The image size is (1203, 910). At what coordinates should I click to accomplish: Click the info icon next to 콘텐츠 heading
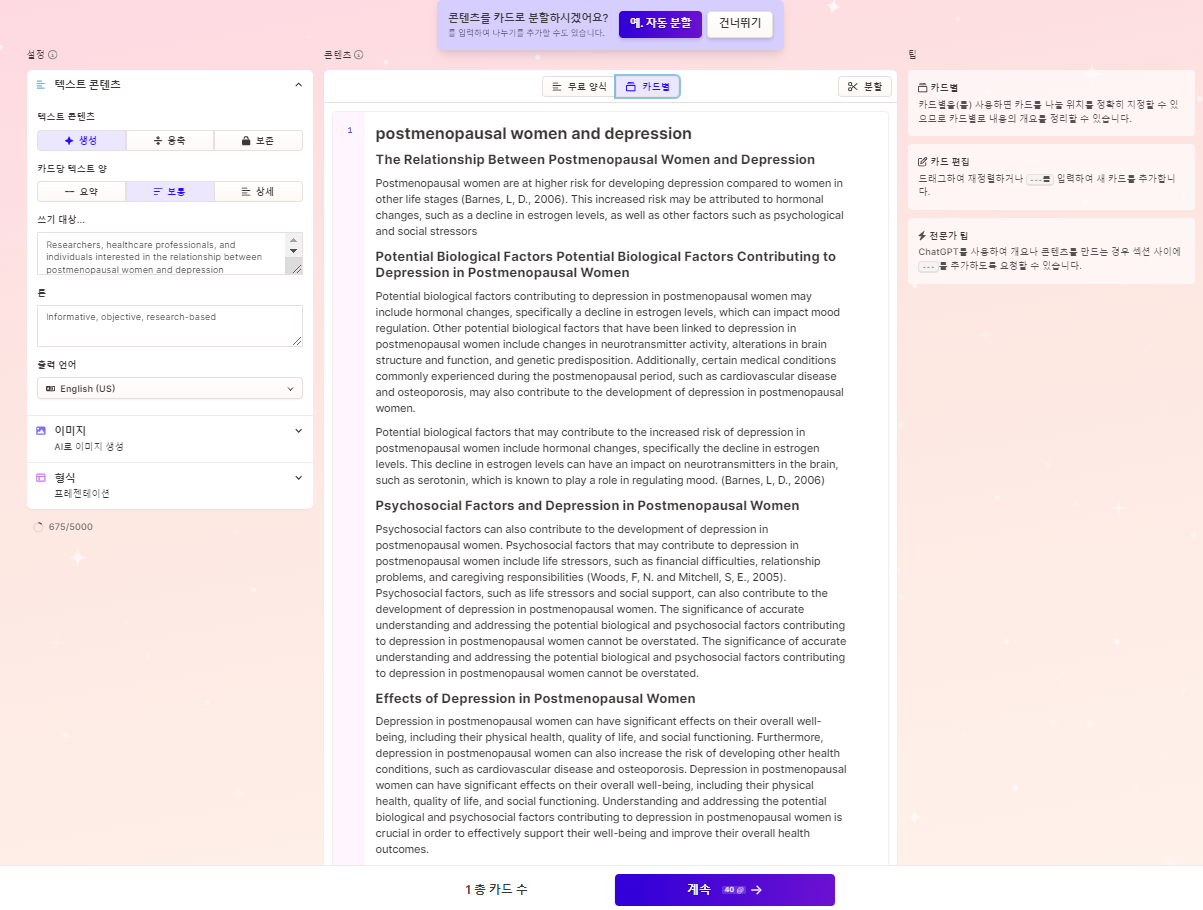pyautogui.click(x=359, y=55)
